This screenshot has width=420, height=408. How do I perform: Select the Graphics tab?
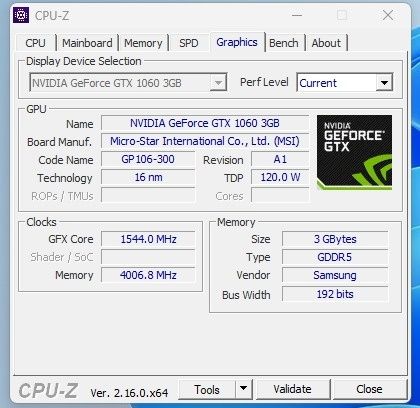point(237,42)
